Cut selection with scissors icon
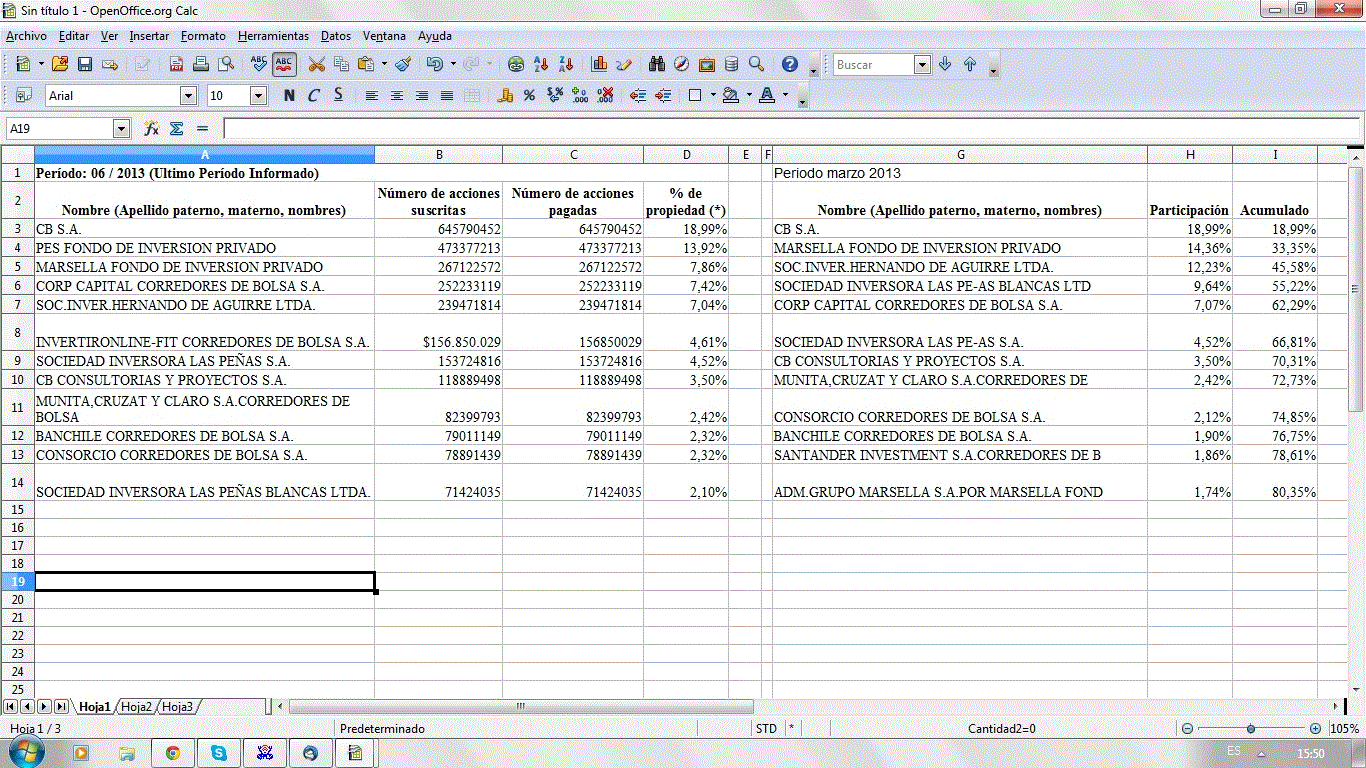1366x768 pixels. point(317,64)
